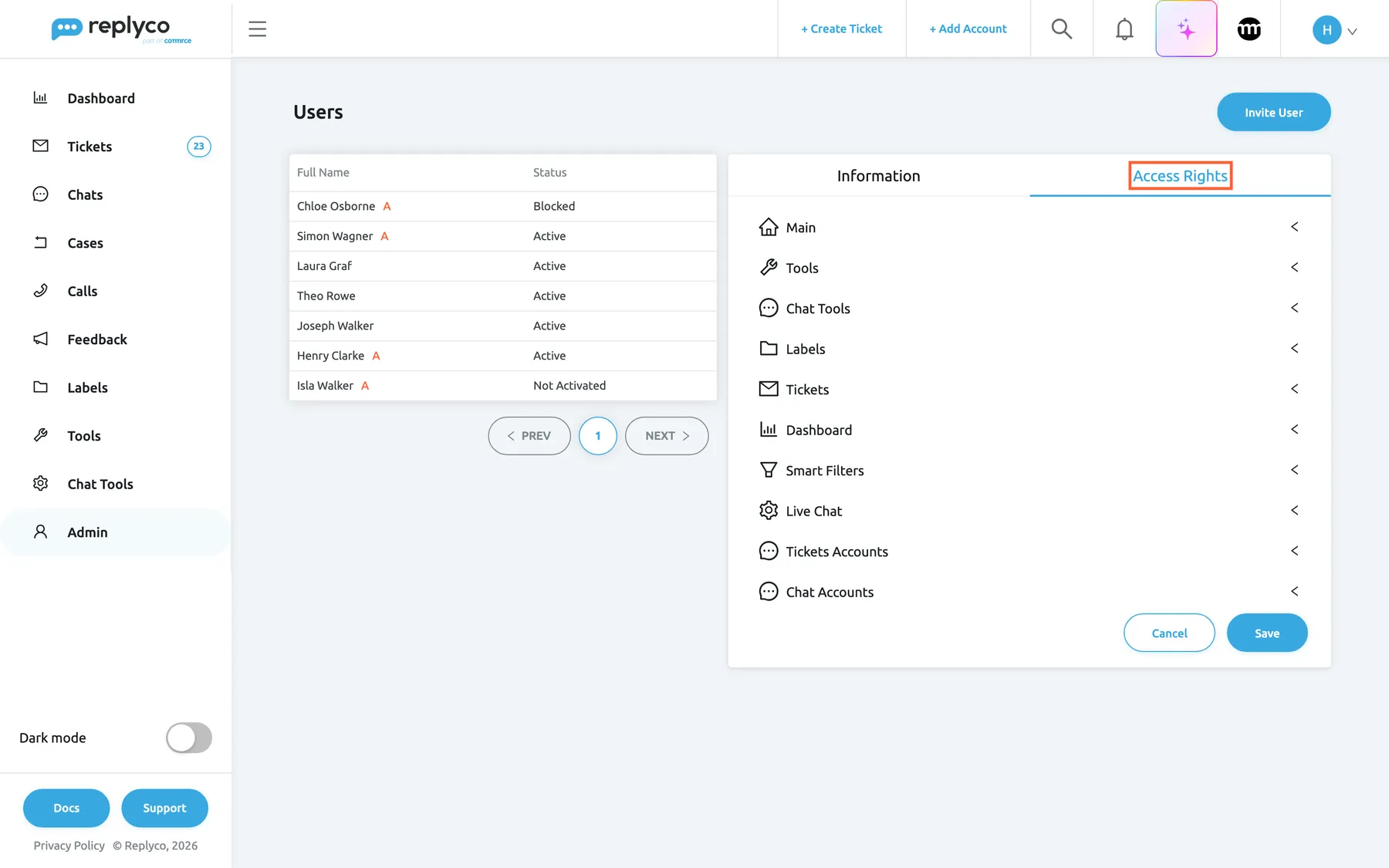The image size is (1389, 868).
Task: Open Chats from the sidebar
Action: tap(85, 194)
